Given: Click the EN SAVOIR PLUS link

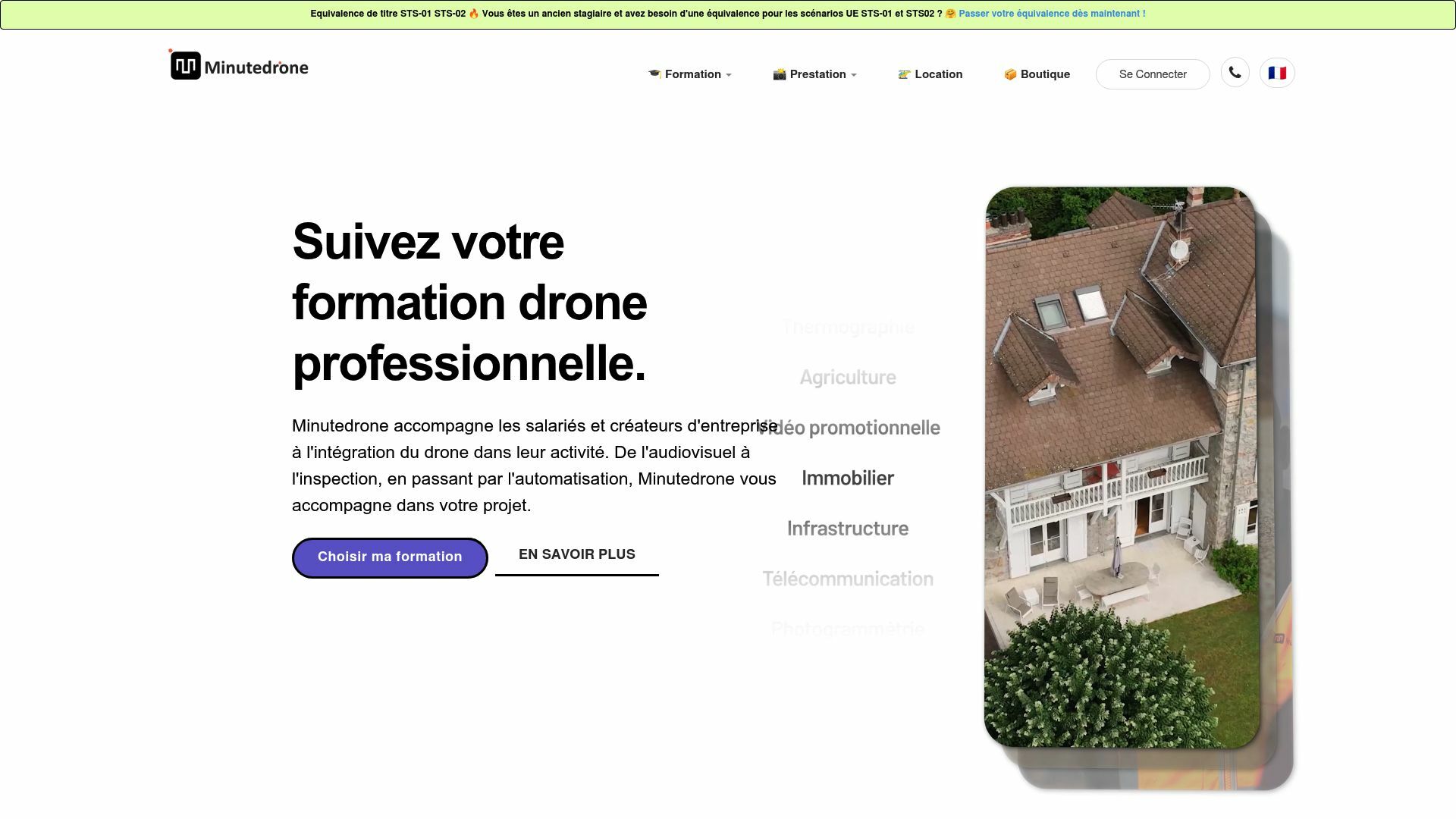Looking at the screenshot, I should point(576,554).
